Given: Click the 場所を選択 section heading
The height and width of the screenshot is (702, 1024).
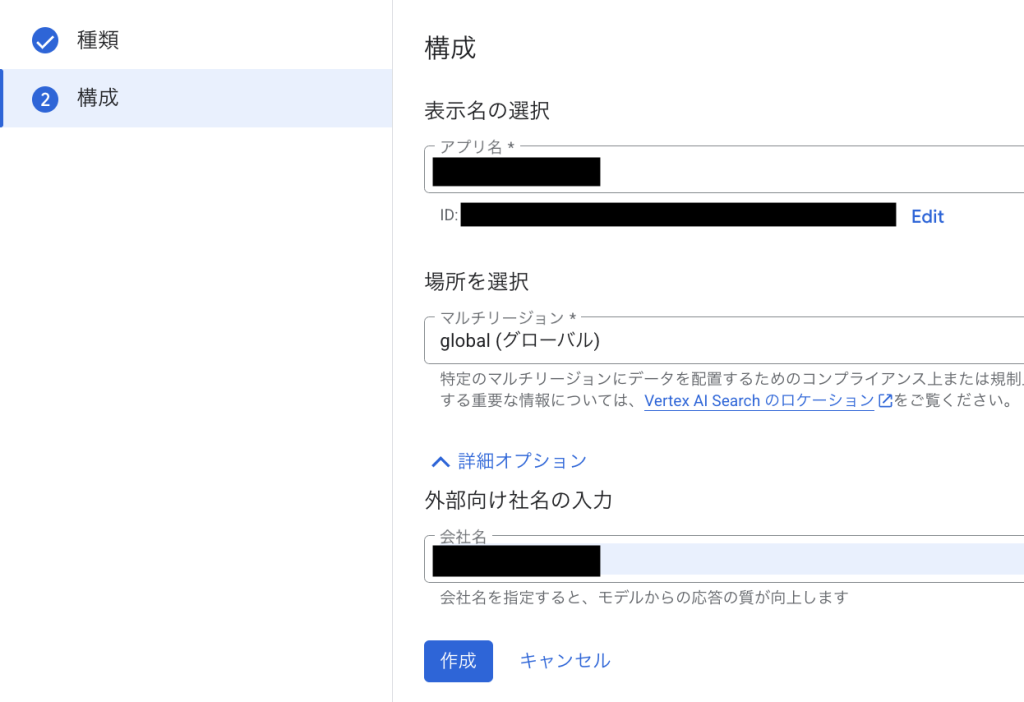Looking at the screenshot, I should [x=476, y=281].
